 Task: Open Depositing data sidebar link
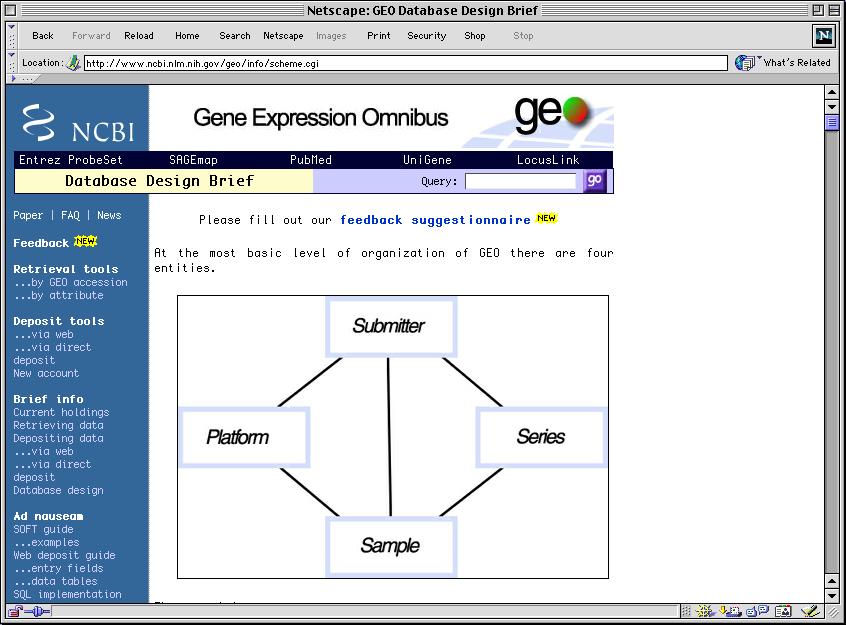click(58, 438)
